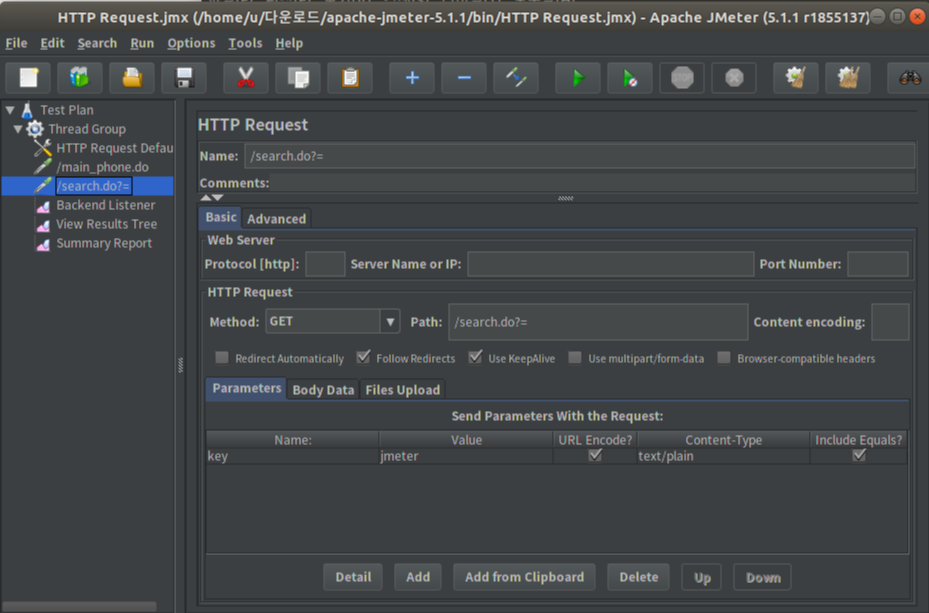This screenshot has height=613, width=929.
Task: Open the Edit menu
Action: 52,43
